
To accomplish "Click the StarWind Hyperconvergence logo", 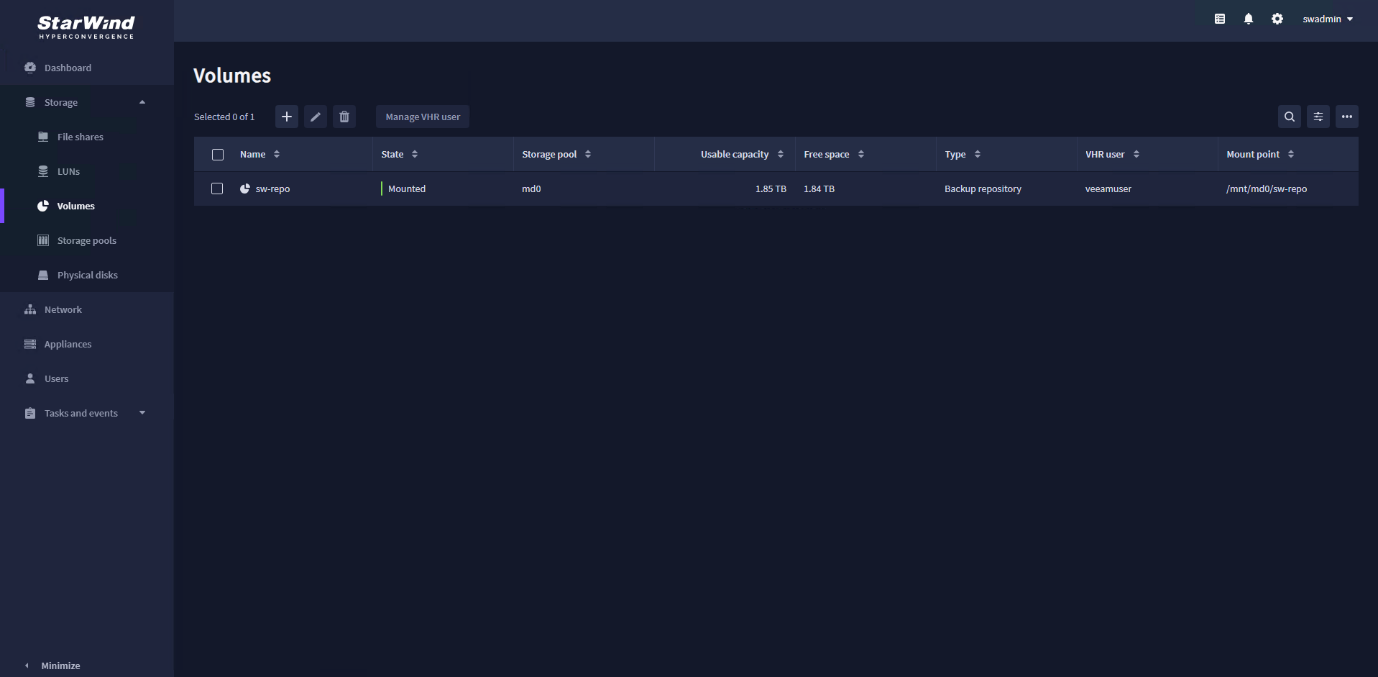I will [x=86, y=25].
